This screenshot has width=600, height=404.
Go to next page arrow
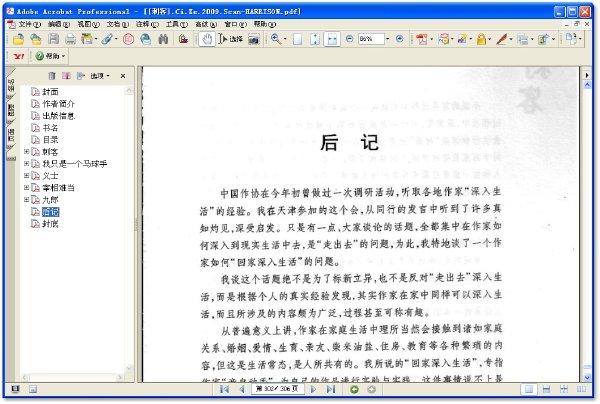[x=313, y=389]
